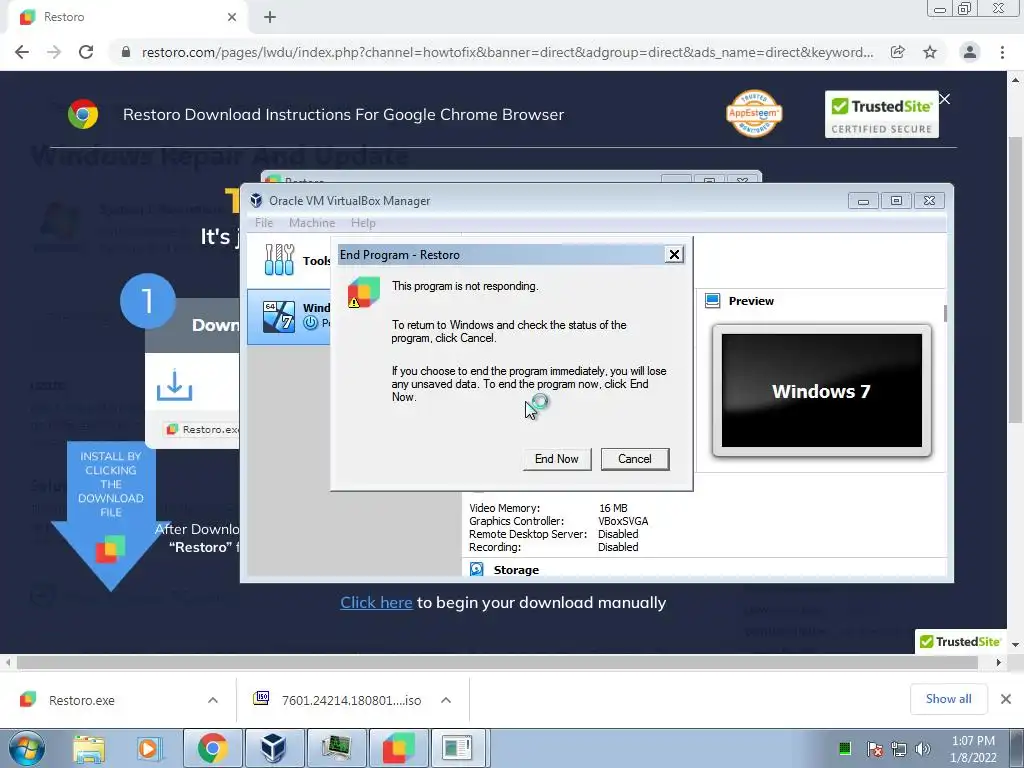The height and width of the screenshot is (768, 1024).
Task: Click the scroll down arrow of page
Action: [1015, 645]
